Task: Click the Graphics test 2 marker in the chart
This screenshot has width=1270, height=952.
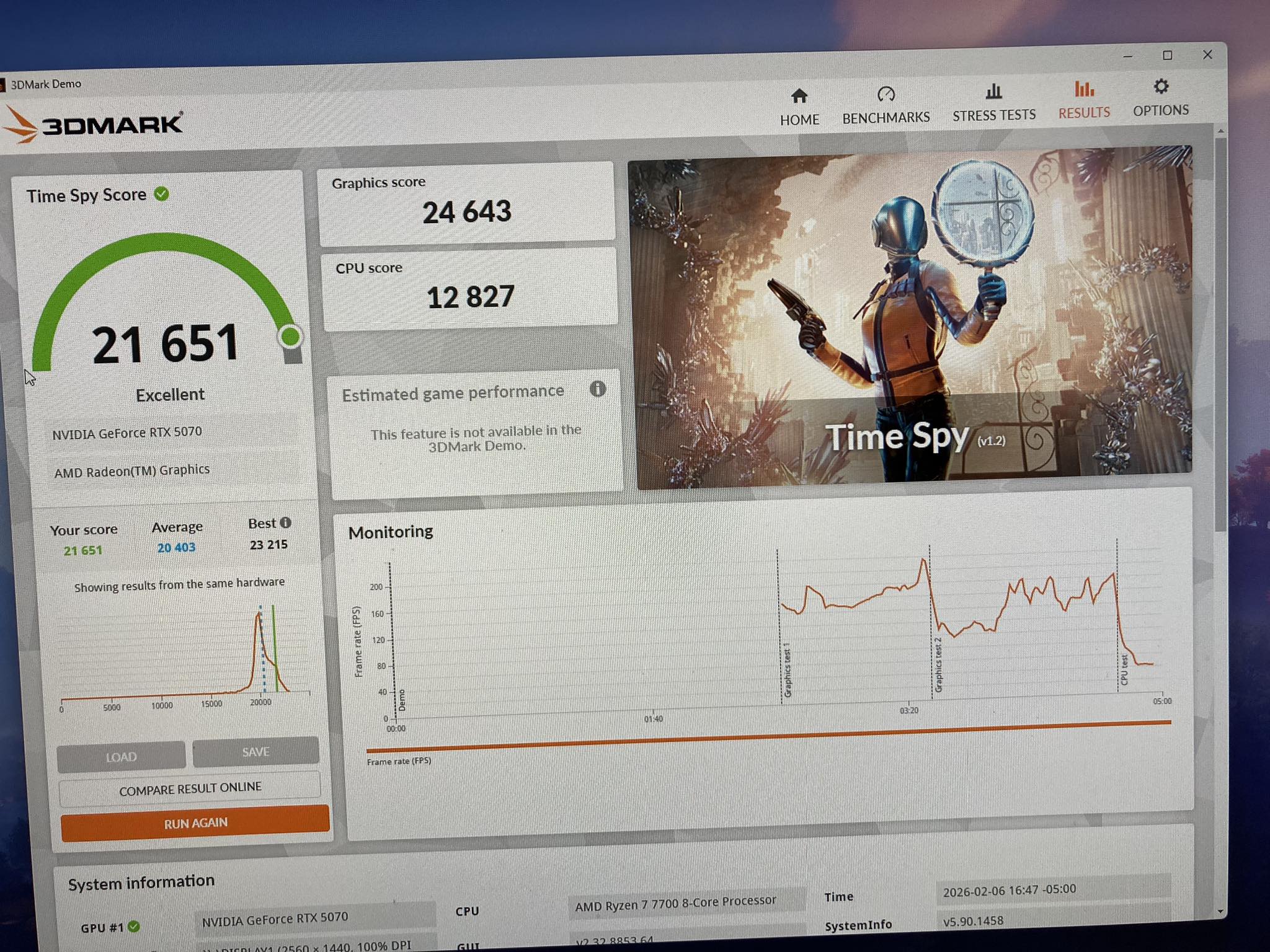Action: pyautogui.click(x=938, y=665)
